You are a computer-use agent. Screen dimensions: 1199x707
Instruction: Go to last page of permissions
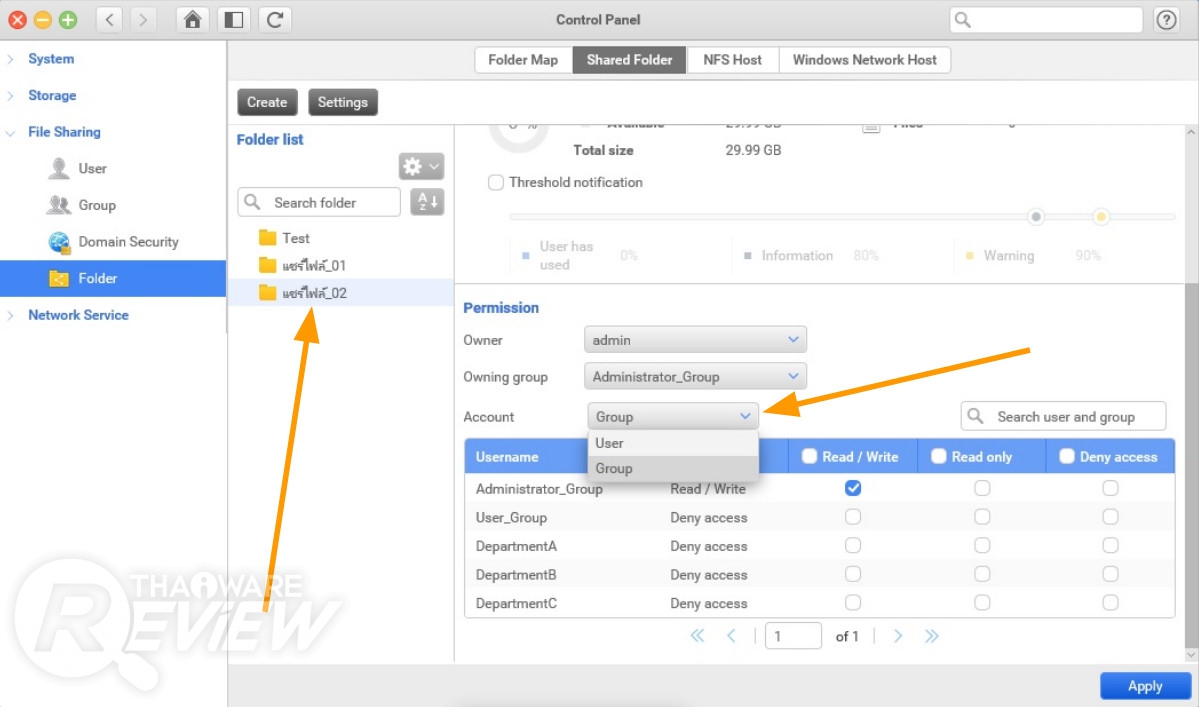(931, 636)
